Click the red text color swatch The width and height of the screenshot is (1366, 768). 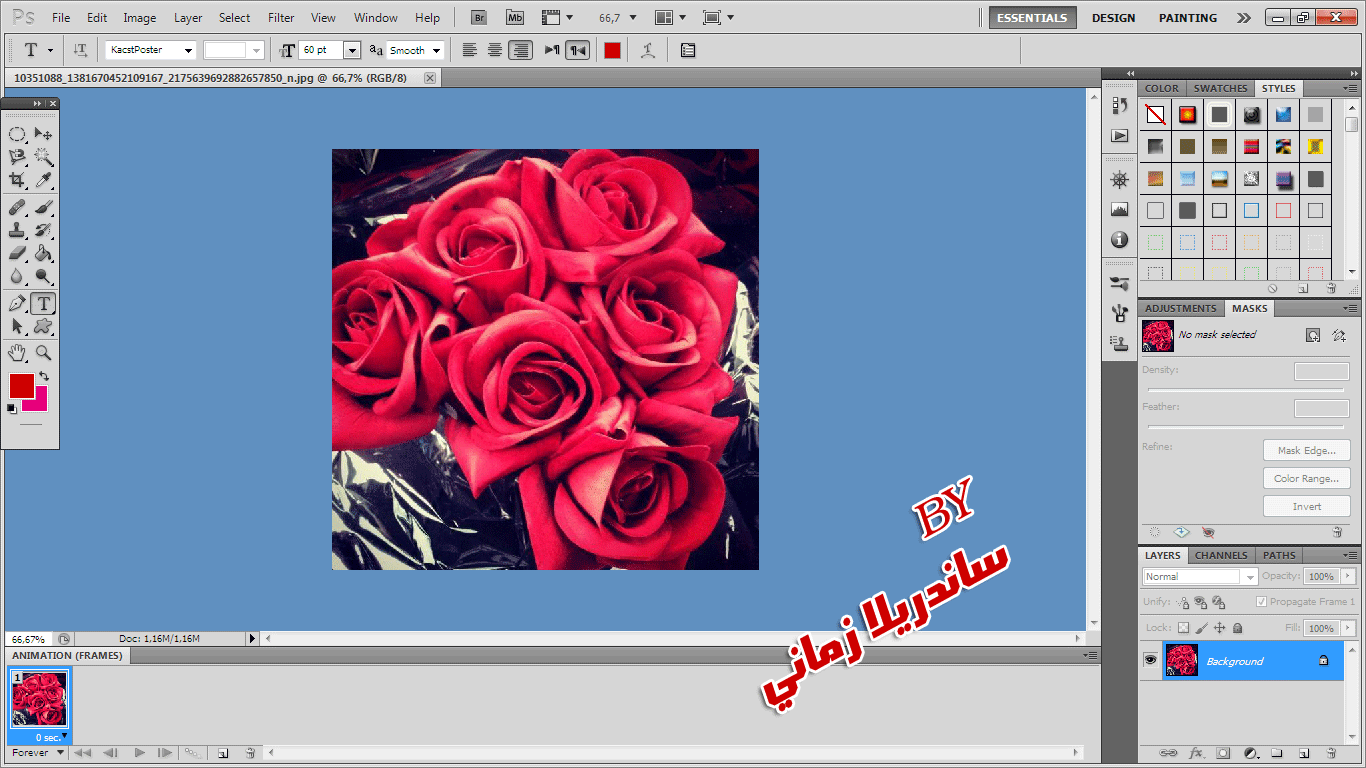pos(612,50)
